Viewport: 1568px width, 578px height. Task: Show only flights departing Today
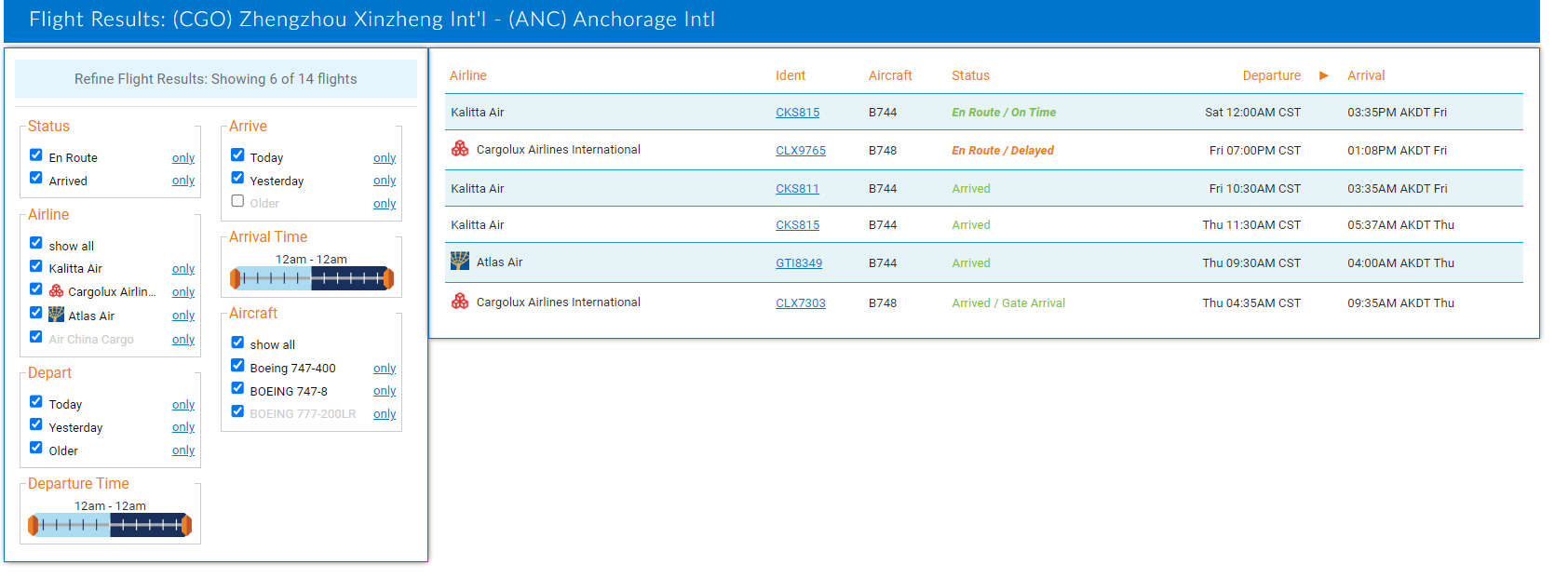(x=183, y=405)
